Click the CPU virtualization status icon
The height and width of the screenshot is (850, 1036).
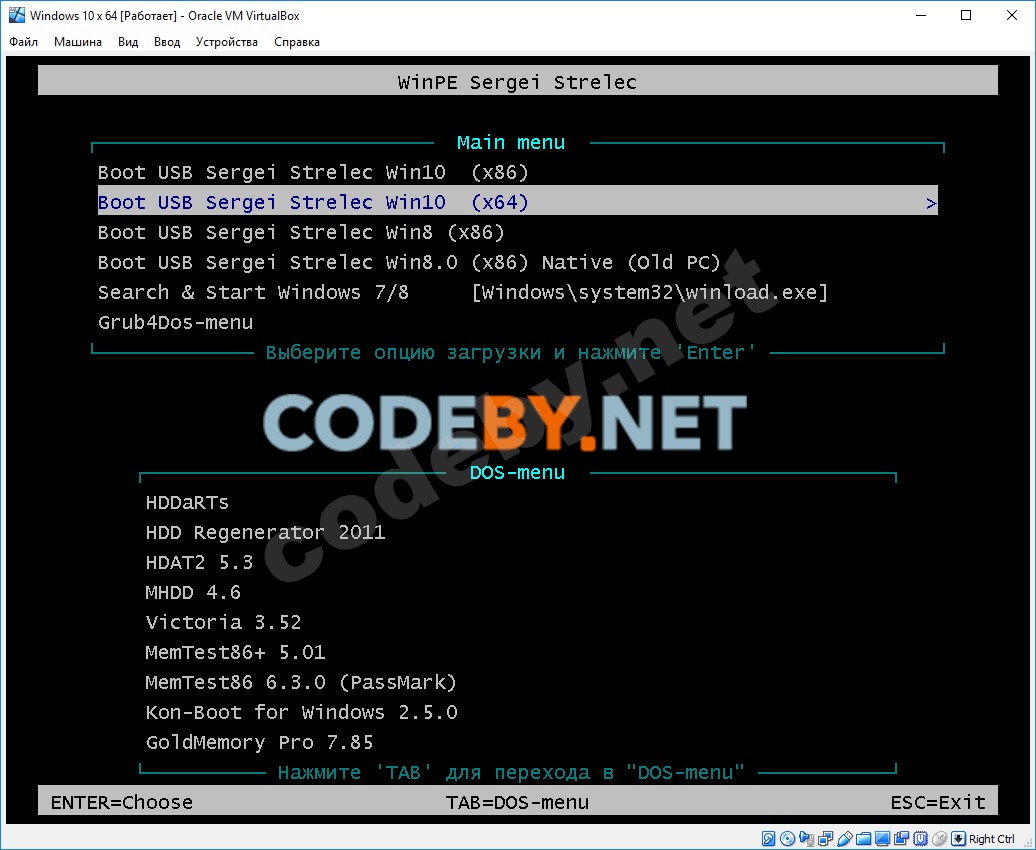(x=920, y=839)
